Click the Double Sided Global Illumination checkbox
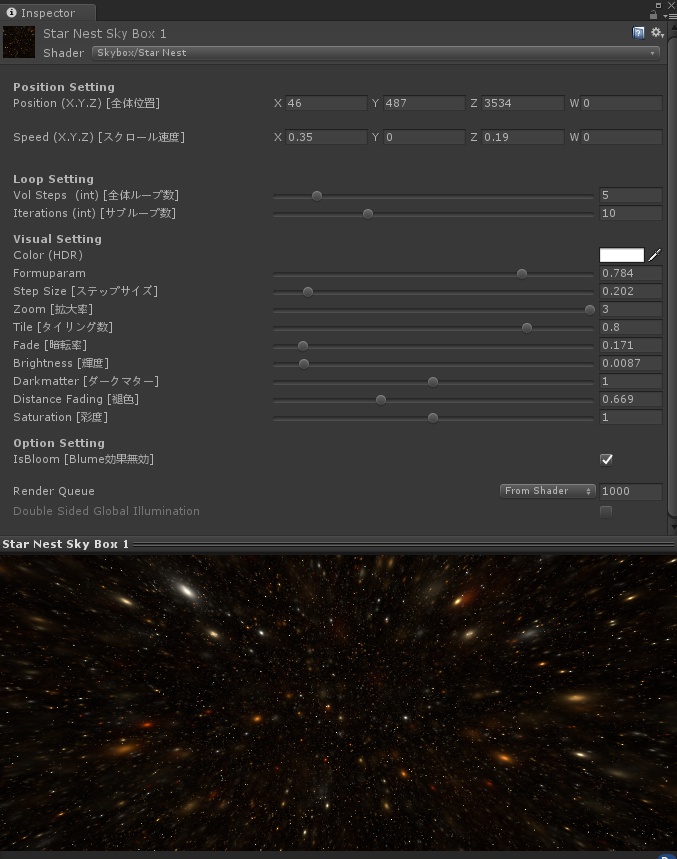The height and width of the screenshot is (859, 677). [606, 511]
